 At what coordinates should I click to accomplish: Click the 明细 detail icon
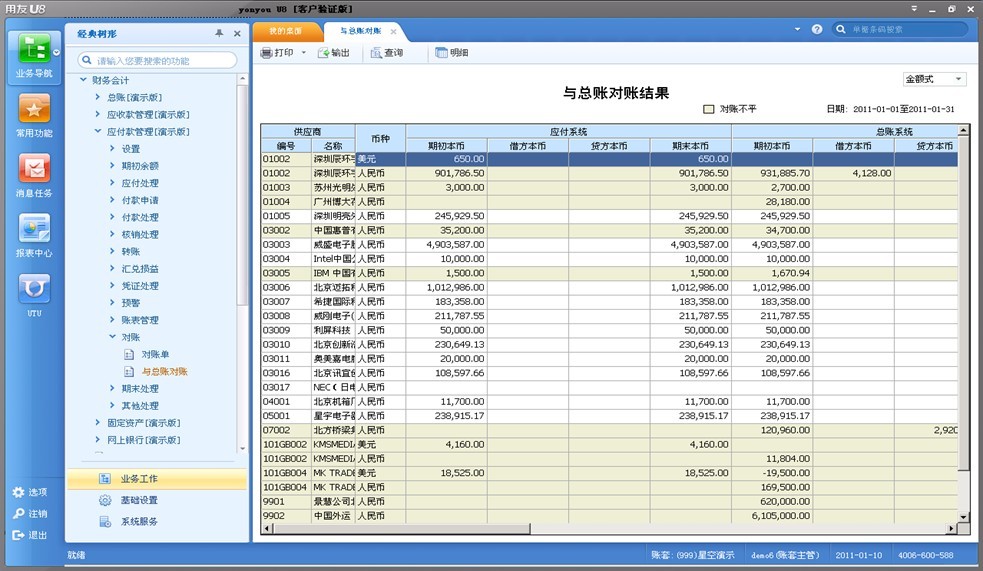pos(441,53)
